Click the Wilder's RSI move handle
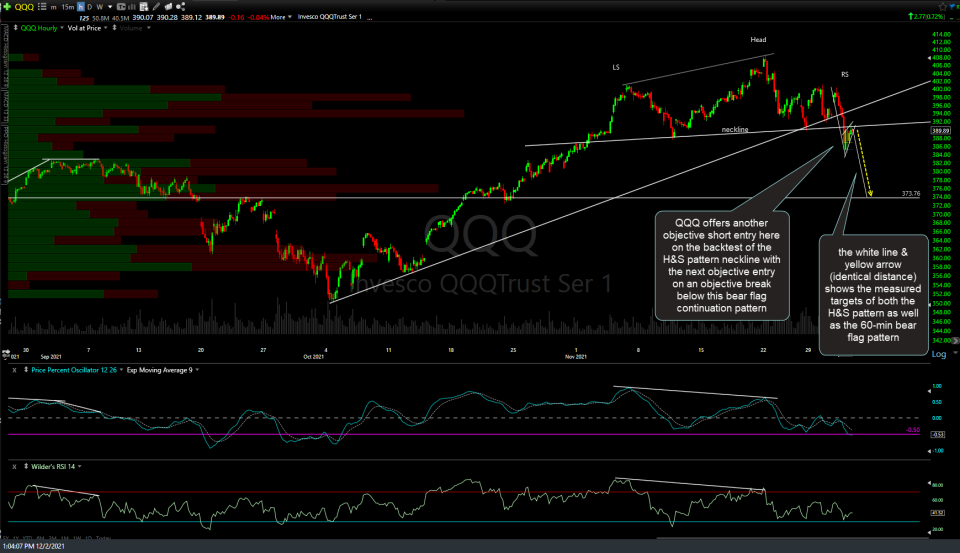 (26, 466)
